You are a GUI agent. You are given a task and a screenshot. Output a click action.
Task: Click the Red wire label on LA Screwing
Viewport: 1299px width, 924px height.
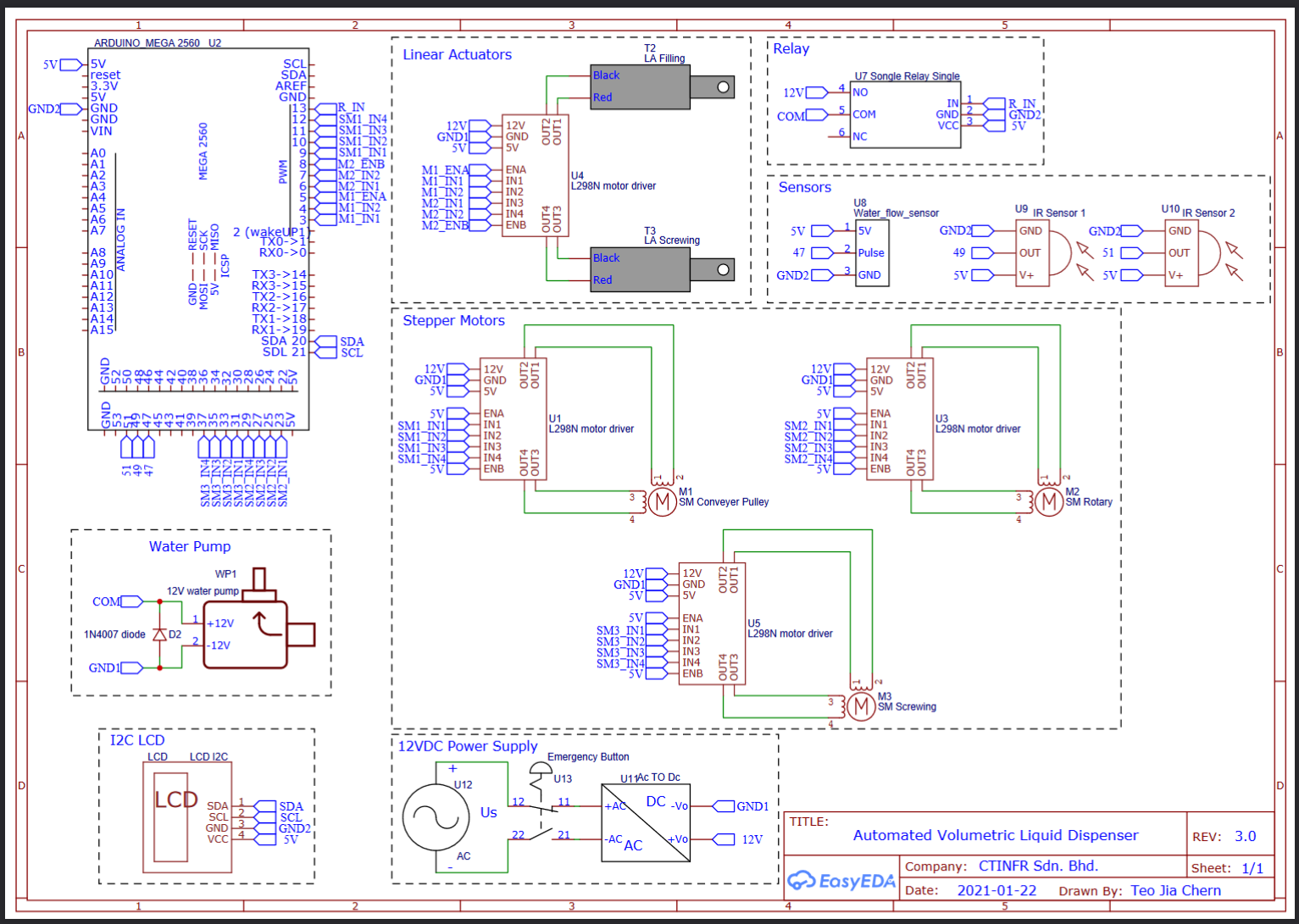click(x=602, y=280)
